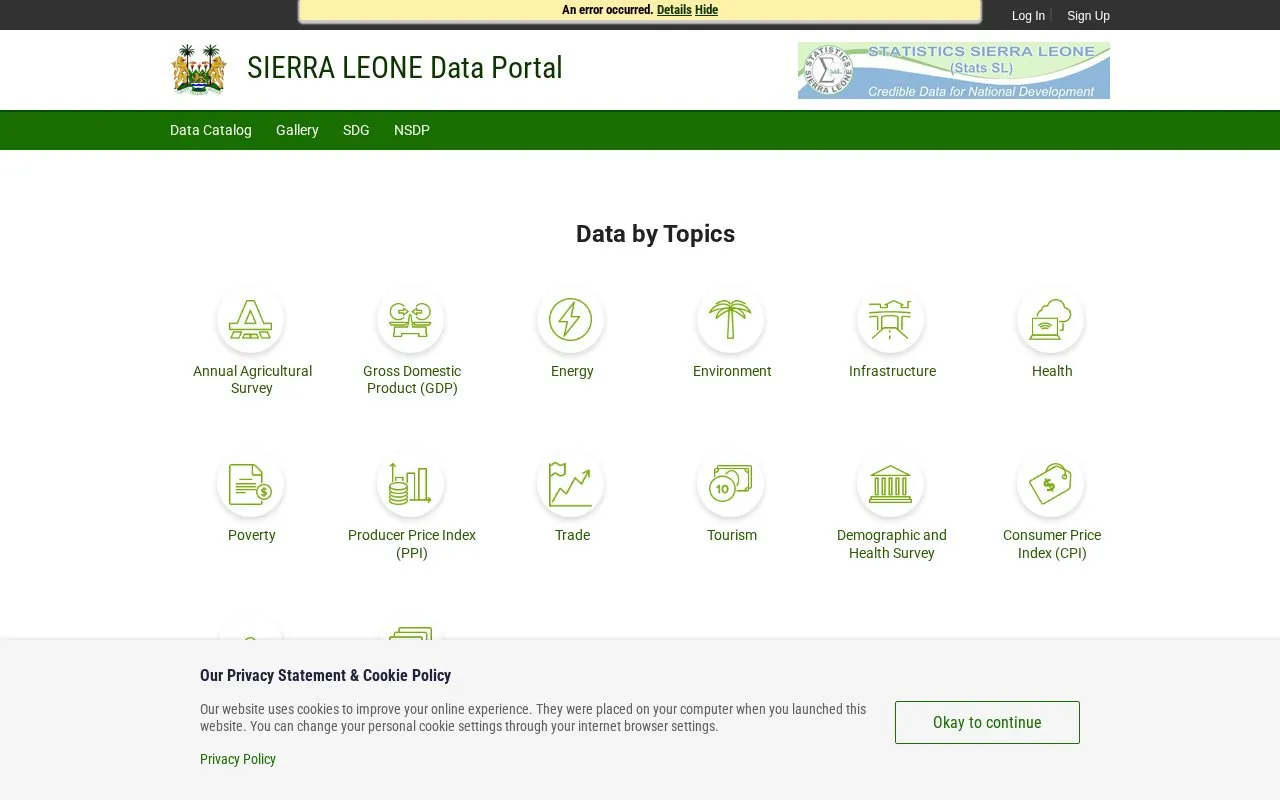This screenshot has height=800, width=1280.
Task: Click the Sierra Leone coat of arms
Action: (199, 69)
